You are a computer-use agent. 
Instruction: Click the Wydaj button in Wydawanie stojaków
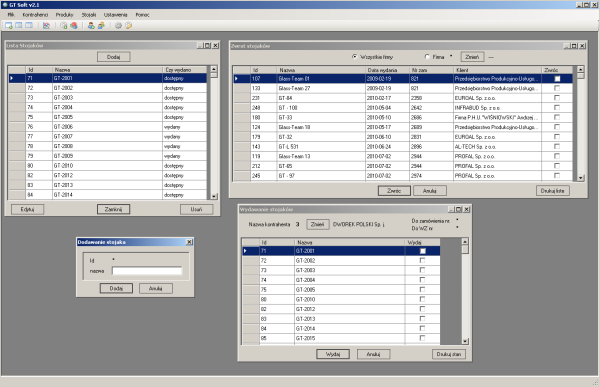click(333, 354)
